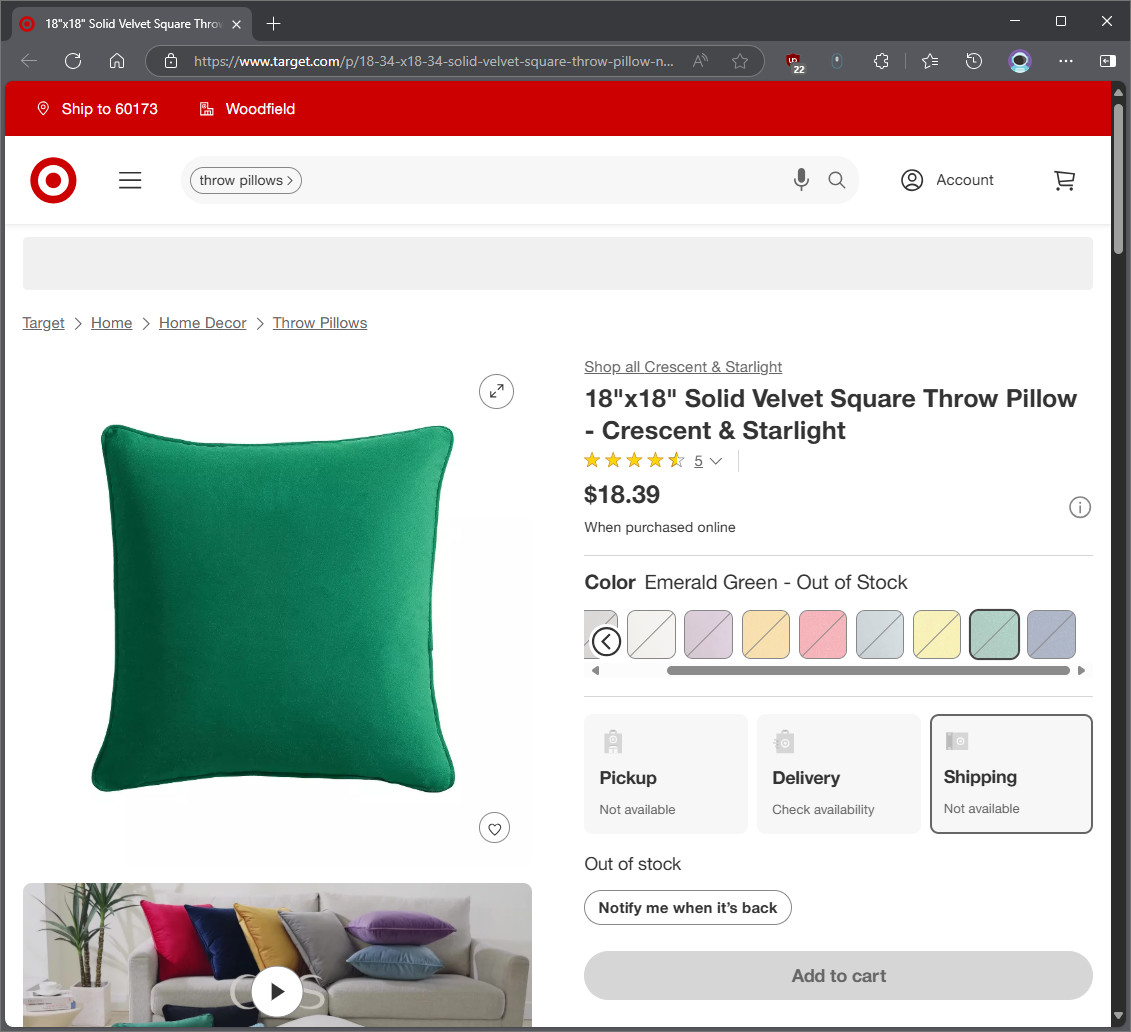Start voice search with the microphone icon
This screenshot has width=1131, height=1032.
(801, 180)
